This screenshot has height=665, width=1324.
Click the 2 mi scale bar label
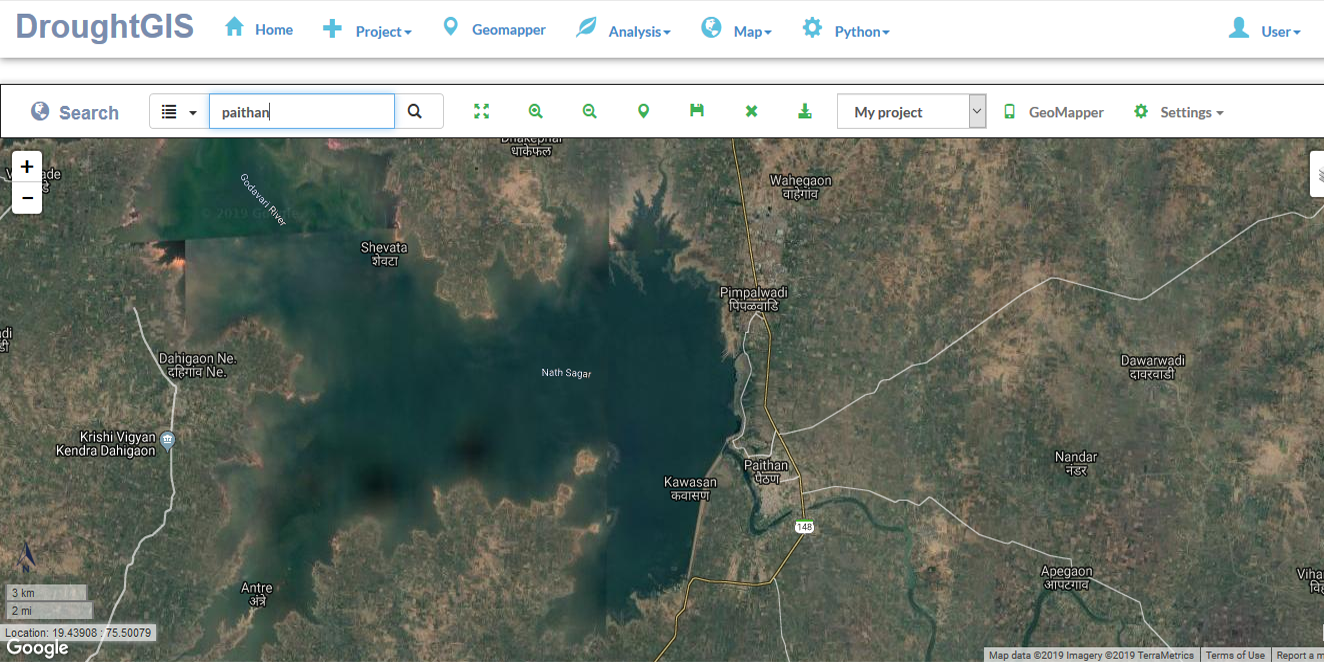(49, 610)
